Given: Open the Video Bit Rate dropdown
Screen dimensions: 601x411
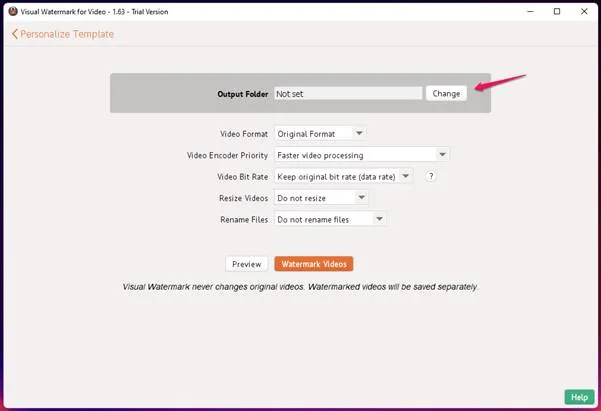Looking at the screenshot, I should (x=343, y=177).
